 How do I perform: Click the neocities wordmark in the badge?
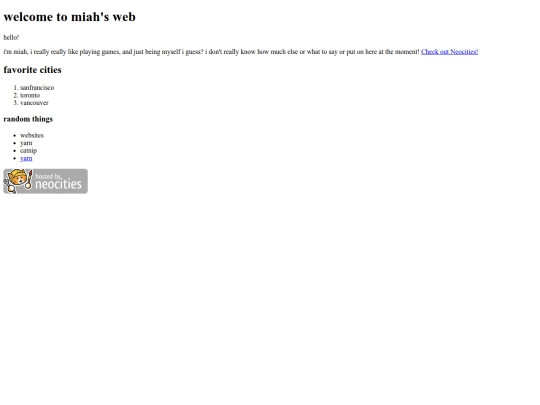(x=58, y=184)
